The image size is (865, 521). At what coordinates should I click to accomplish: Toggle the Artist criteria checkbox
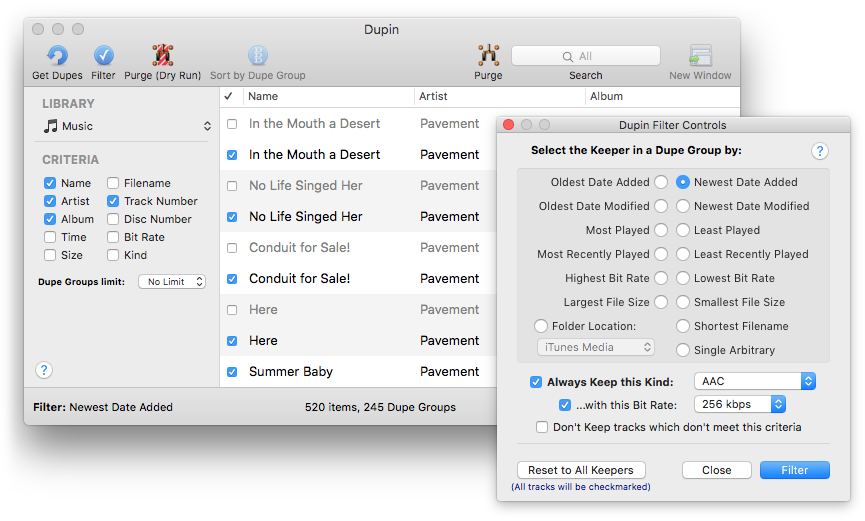pyautogui.click(x=50, y=201)
